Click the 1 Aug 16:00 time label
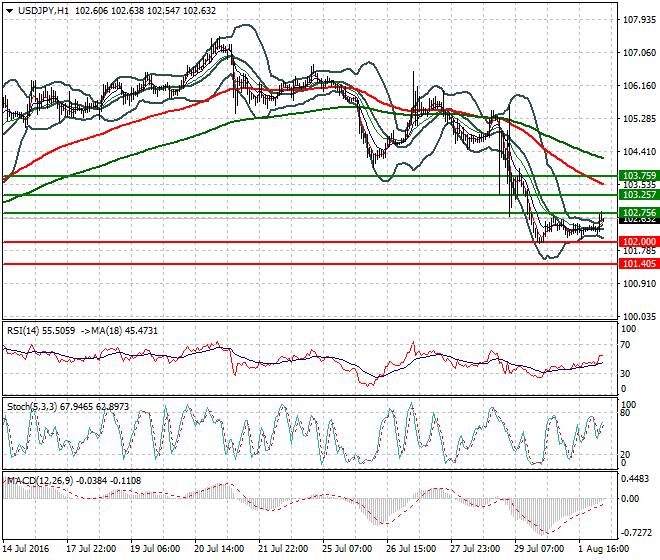The width and height of the screenshot is (660, 560). point(604,549)
